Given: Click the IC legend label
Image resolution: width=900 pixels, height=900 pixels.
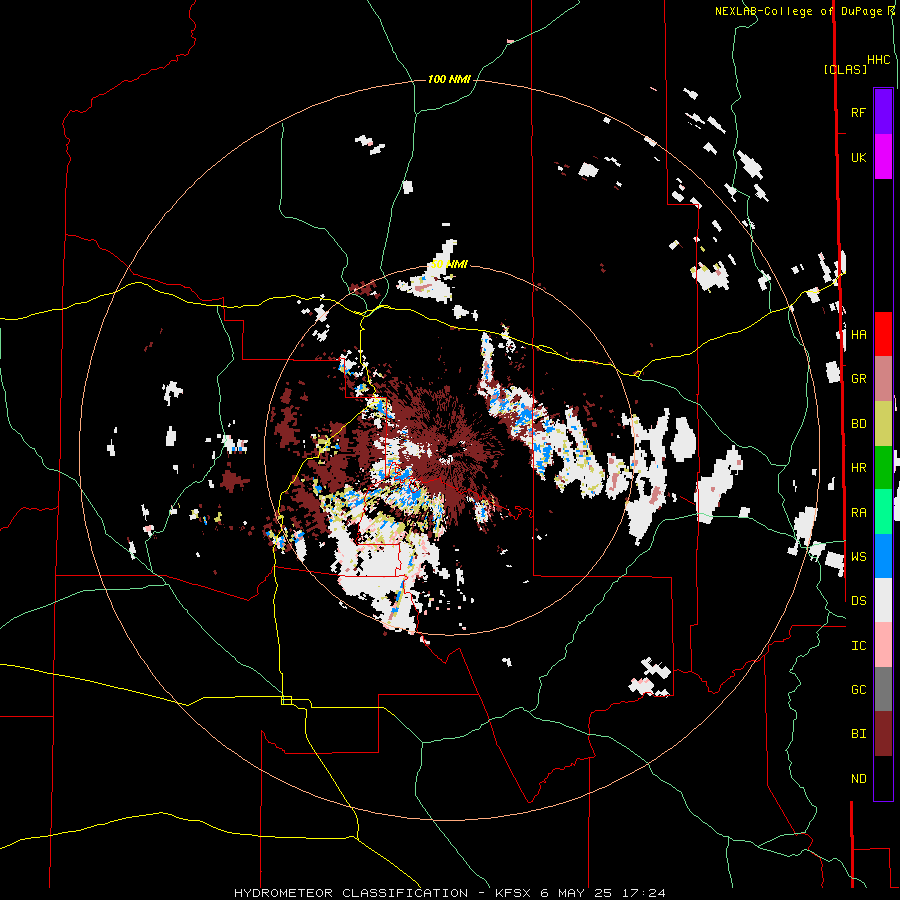Looking at the screenshot, I should pyautogui.click(x=859, y=646).
